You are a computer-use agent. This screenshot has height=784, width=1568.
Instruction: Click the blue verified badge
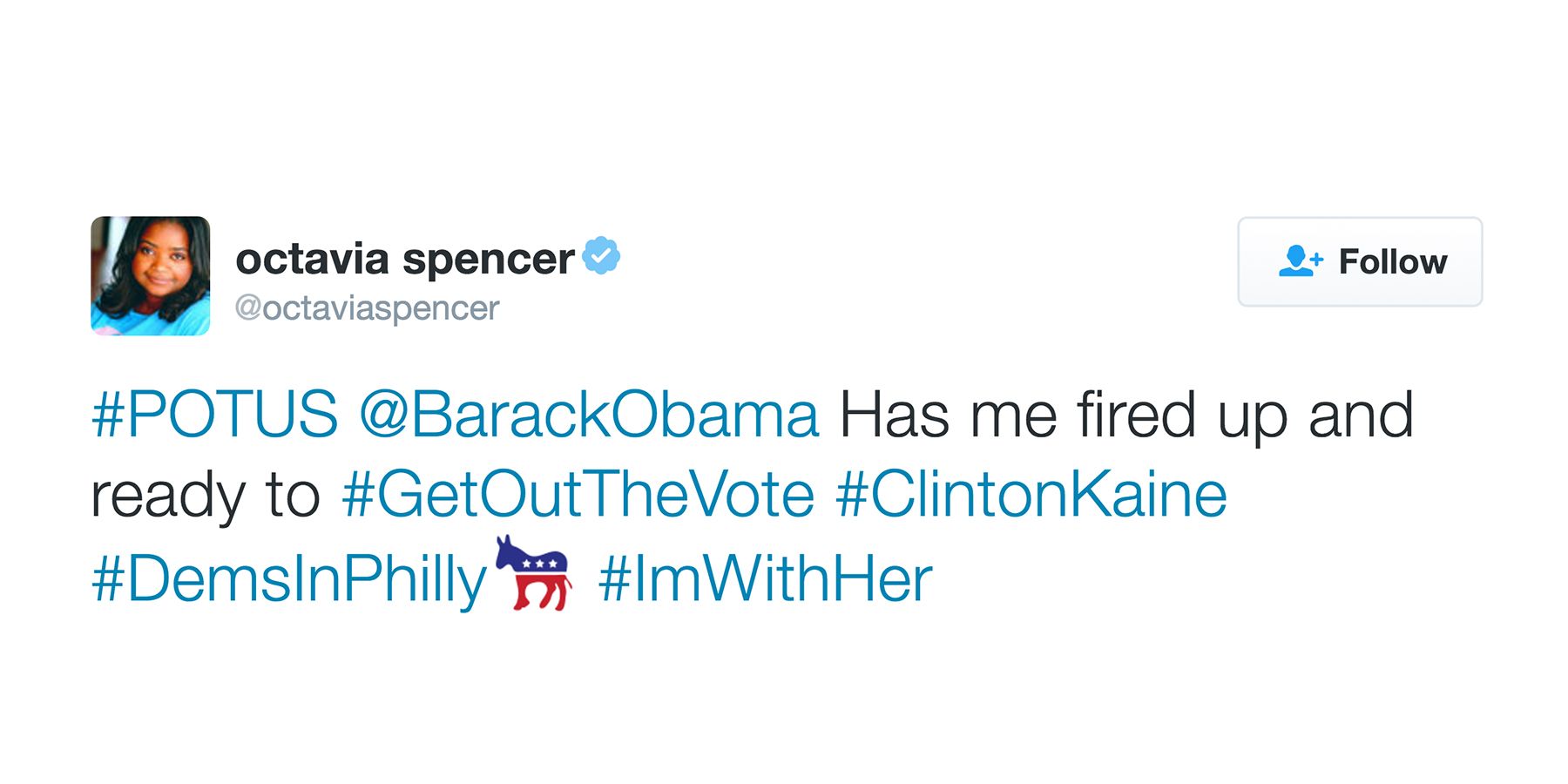601,256
